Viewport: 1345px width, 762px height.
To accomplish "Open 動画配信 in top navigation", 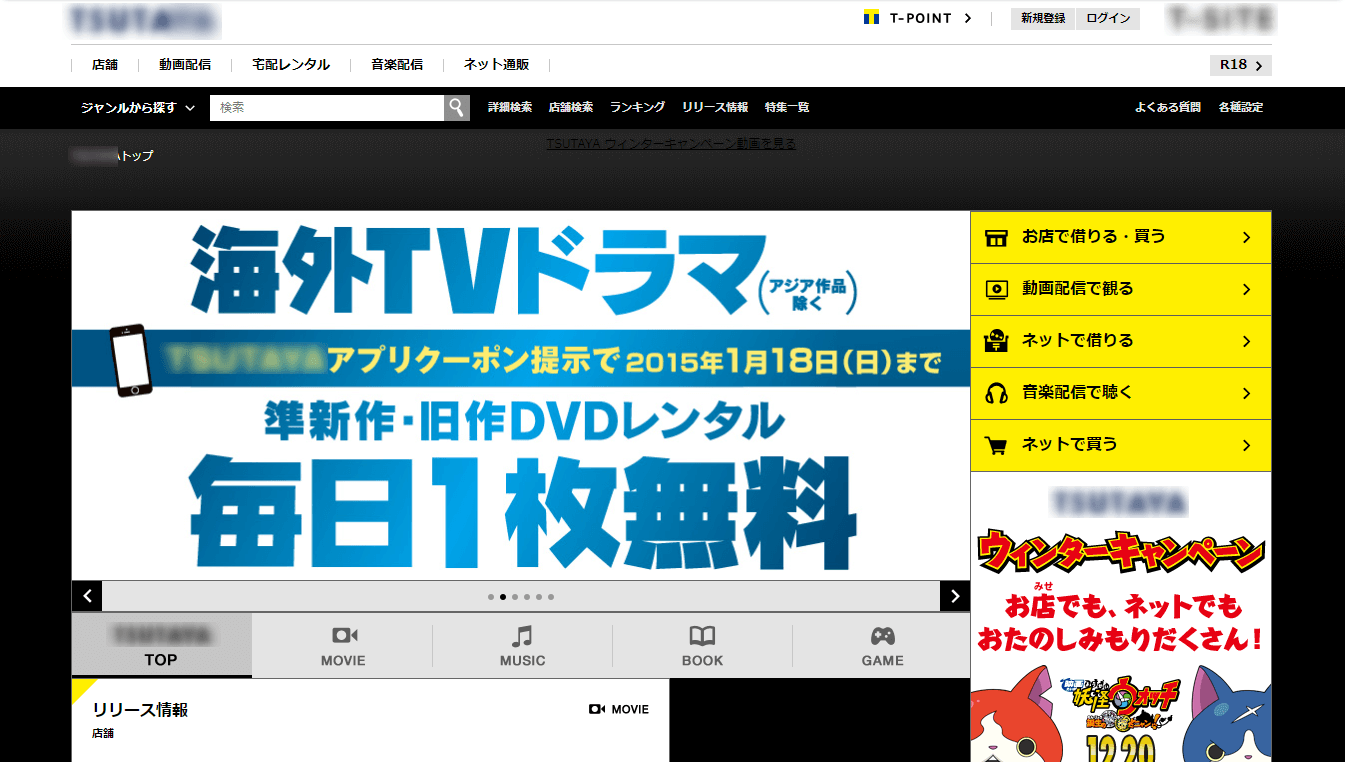I will [x=185, y=65].
